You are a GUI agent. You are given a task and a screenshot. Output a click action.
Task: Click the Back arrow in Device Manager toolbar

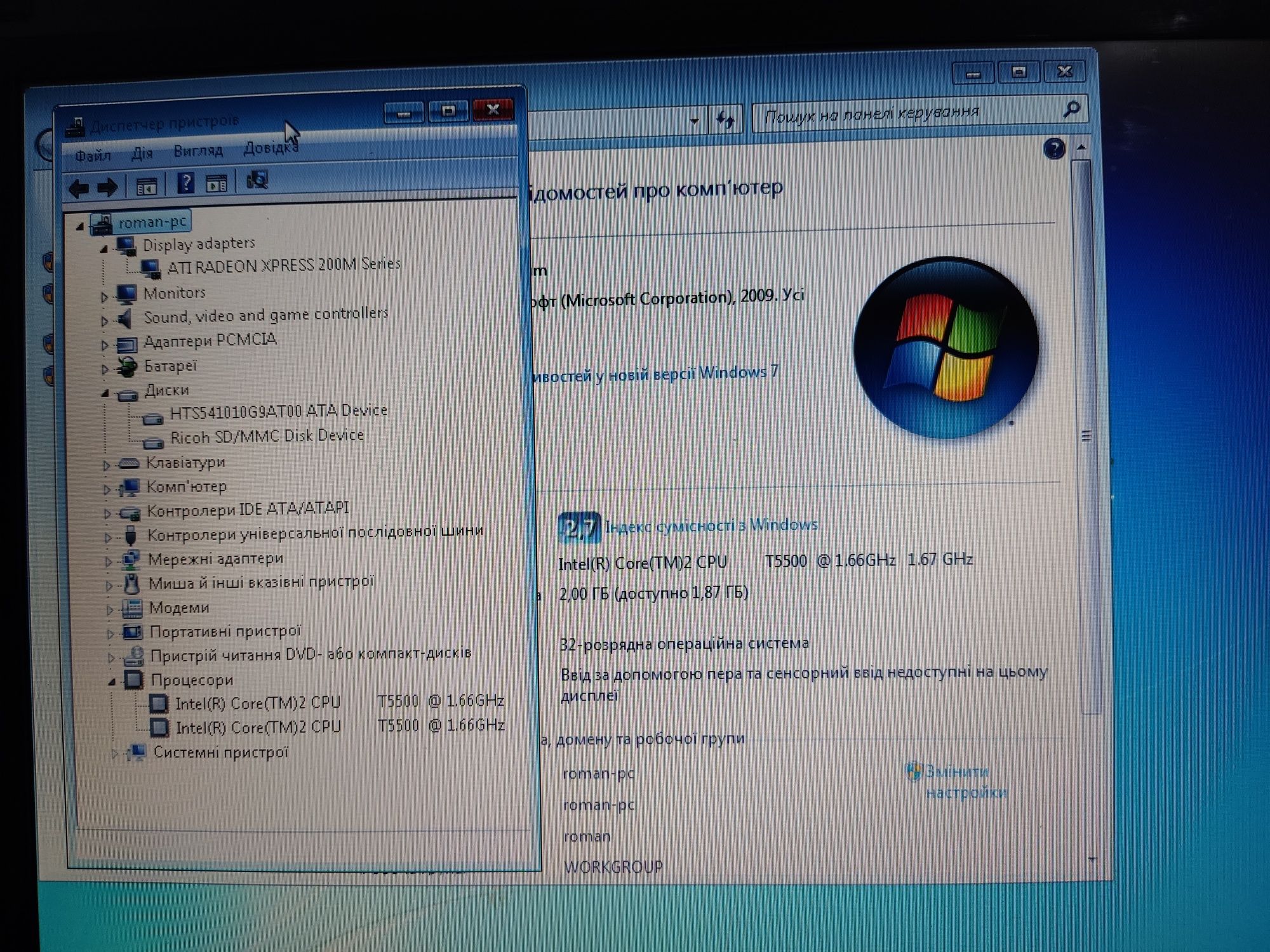point(79,188)
